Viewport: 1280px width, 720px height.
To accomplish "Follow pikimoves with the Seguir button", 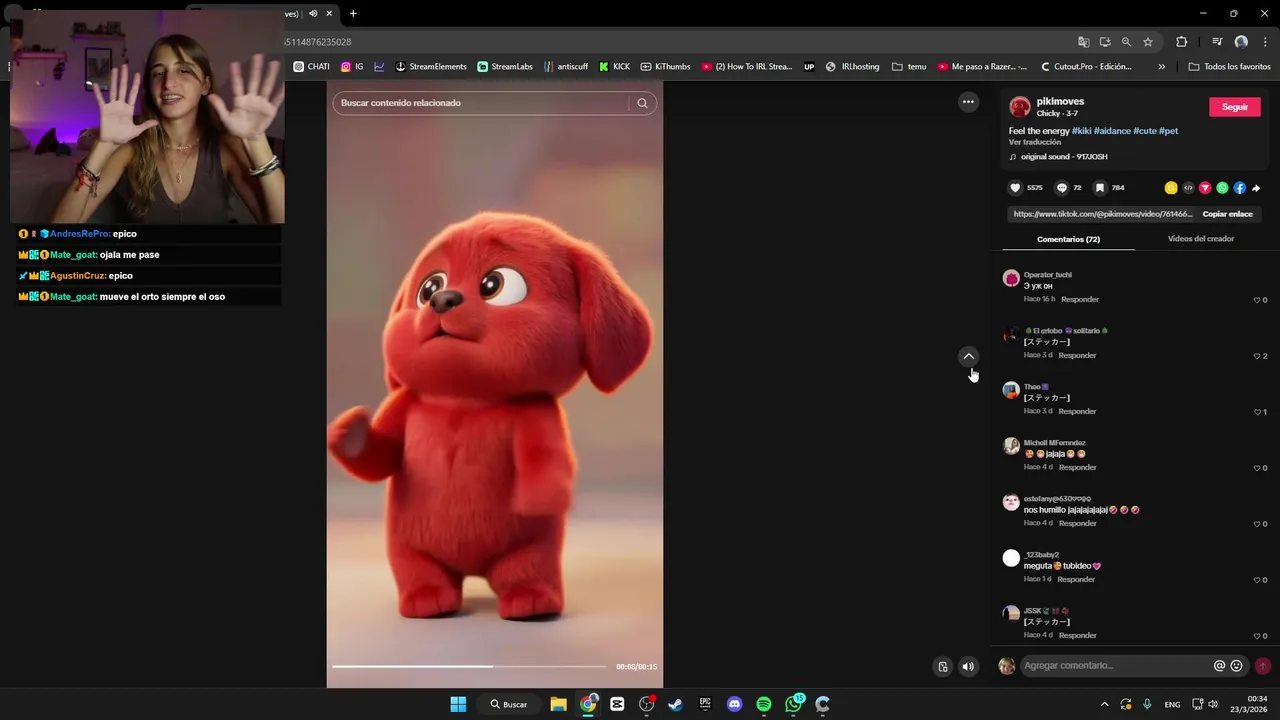I will 1235,107.
